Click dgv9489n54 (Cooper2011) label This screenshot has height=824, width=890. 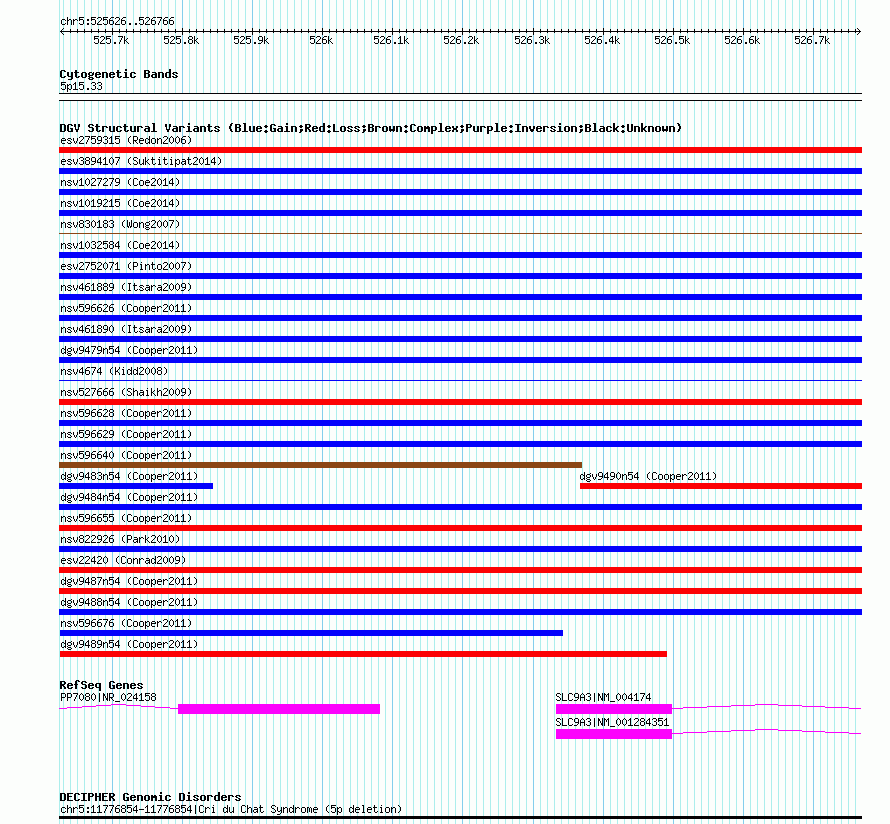pyautogui.click(x=129, y=644)
